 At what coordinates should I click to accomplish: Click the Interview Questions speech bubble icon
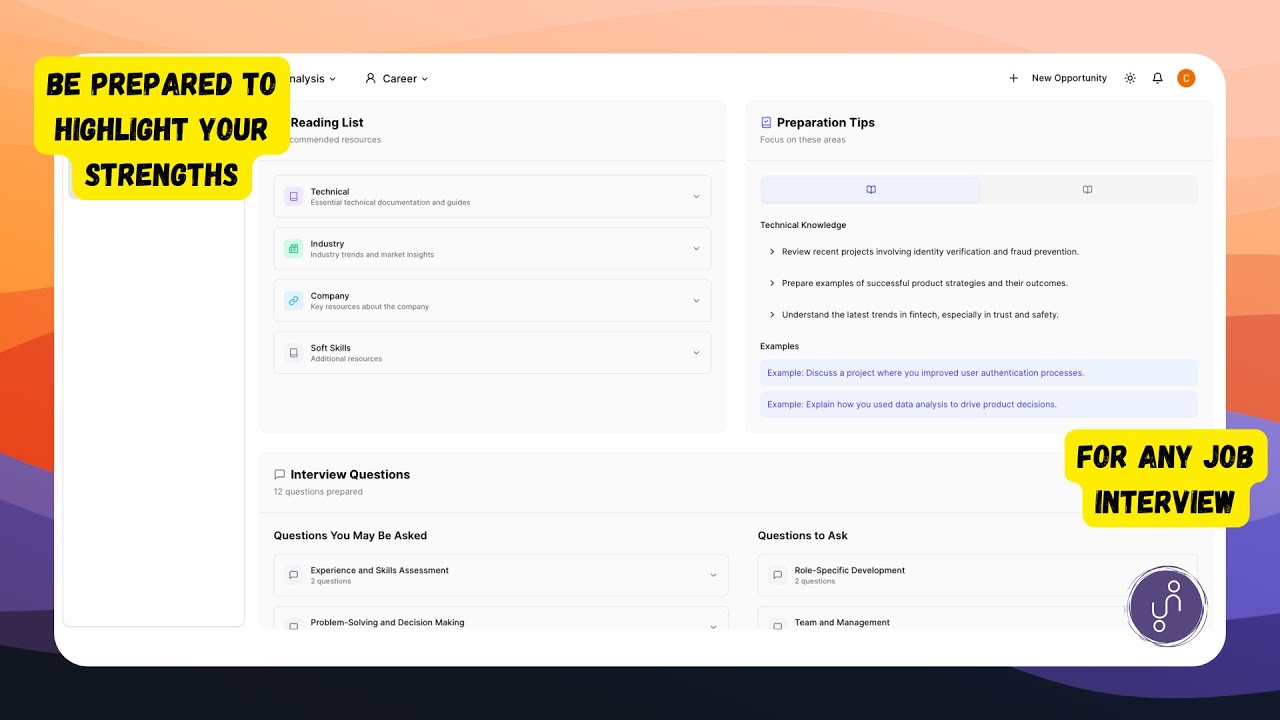point(279,474)
